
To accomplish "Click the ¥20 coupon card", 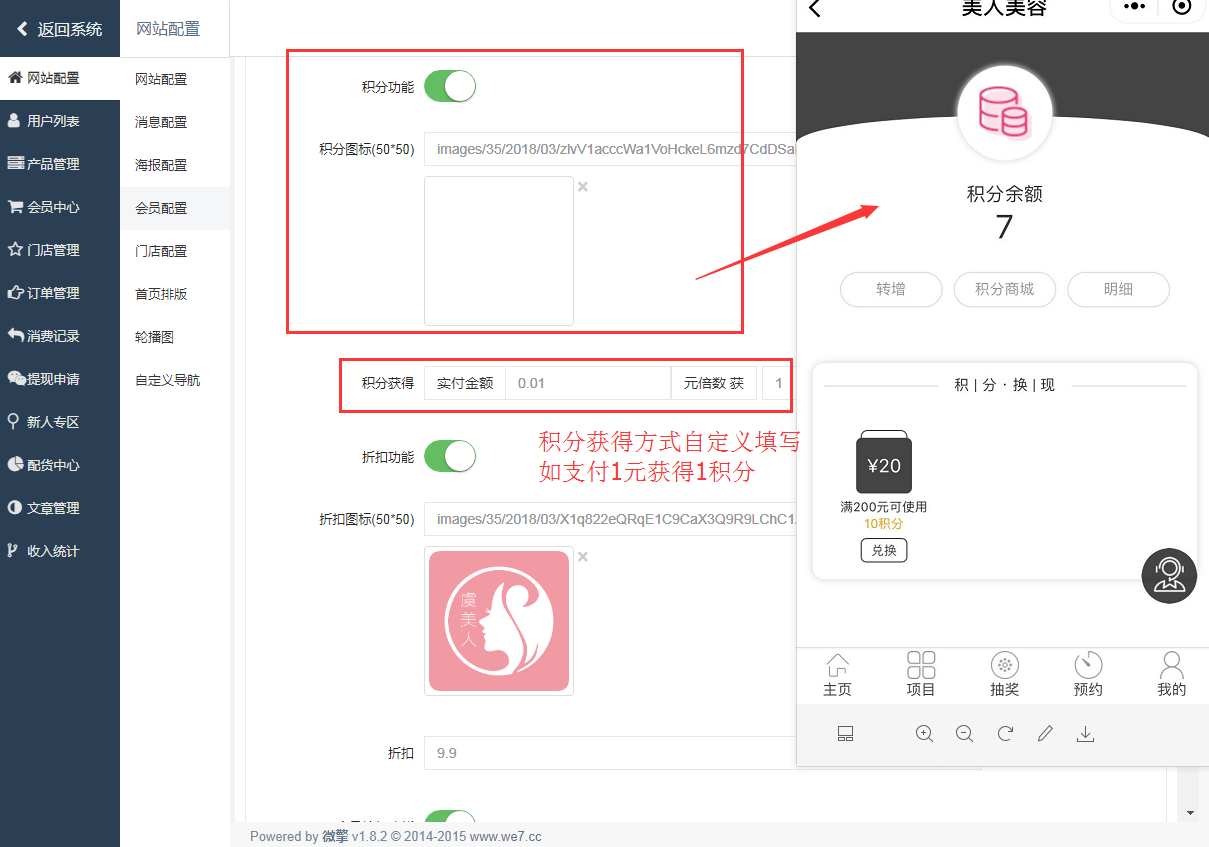I will click(x=884, y=462).
